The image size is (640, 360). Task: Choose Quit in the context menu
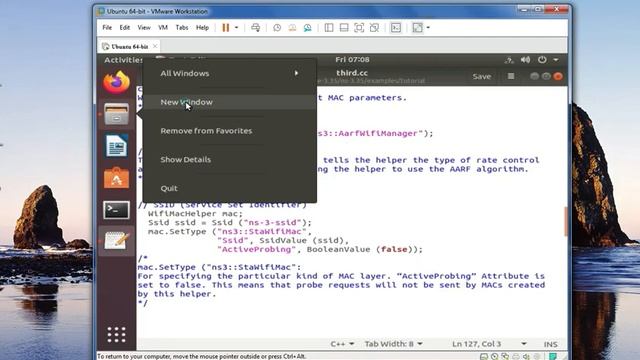(230, 188)
